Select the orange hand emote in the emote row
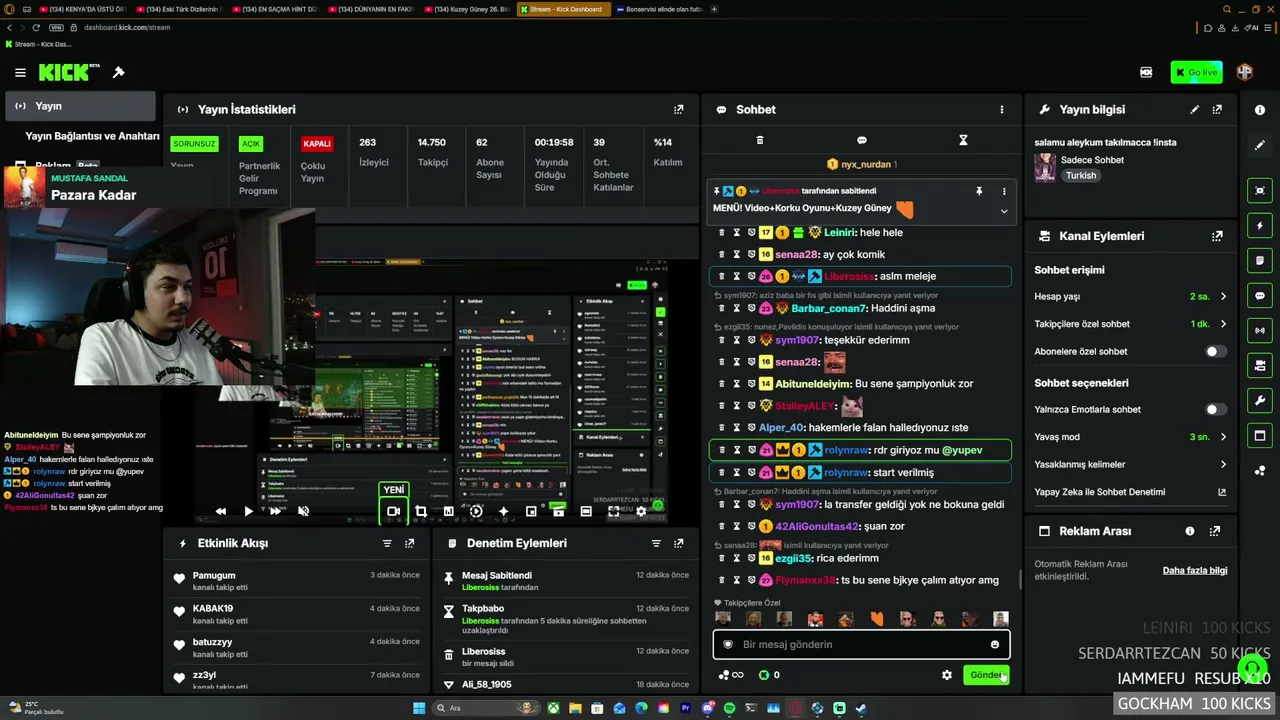 pyautogui.click(x=877, y=619)
